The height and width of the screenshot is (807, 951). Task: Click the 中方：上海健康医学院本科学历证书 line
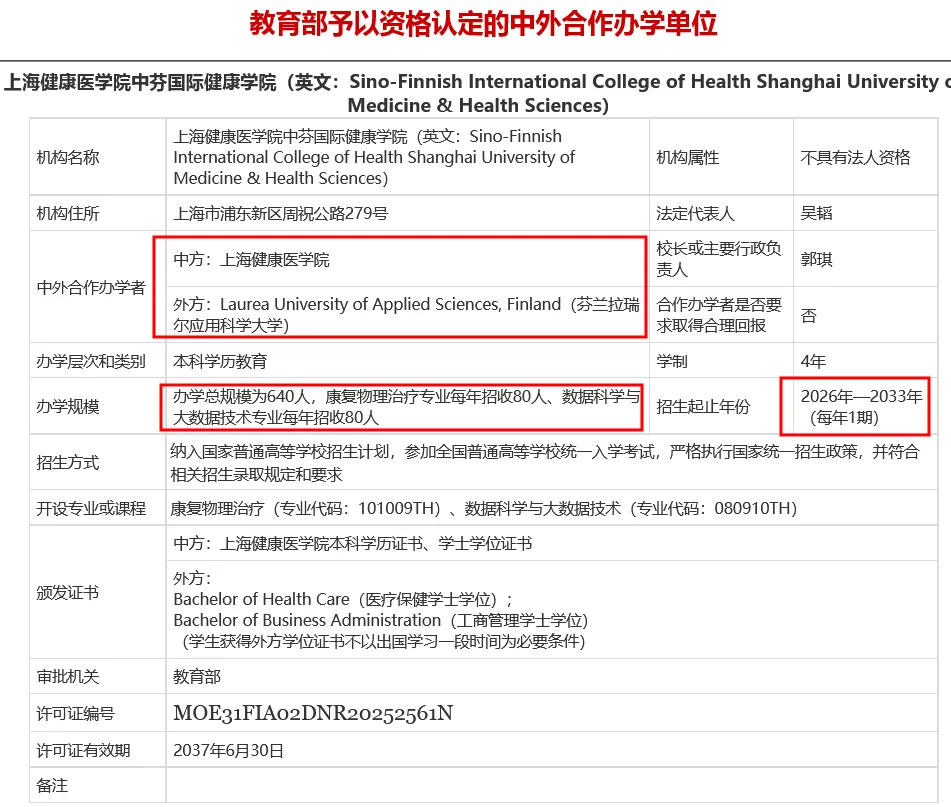pyautogui.click(x=352, y=543)
